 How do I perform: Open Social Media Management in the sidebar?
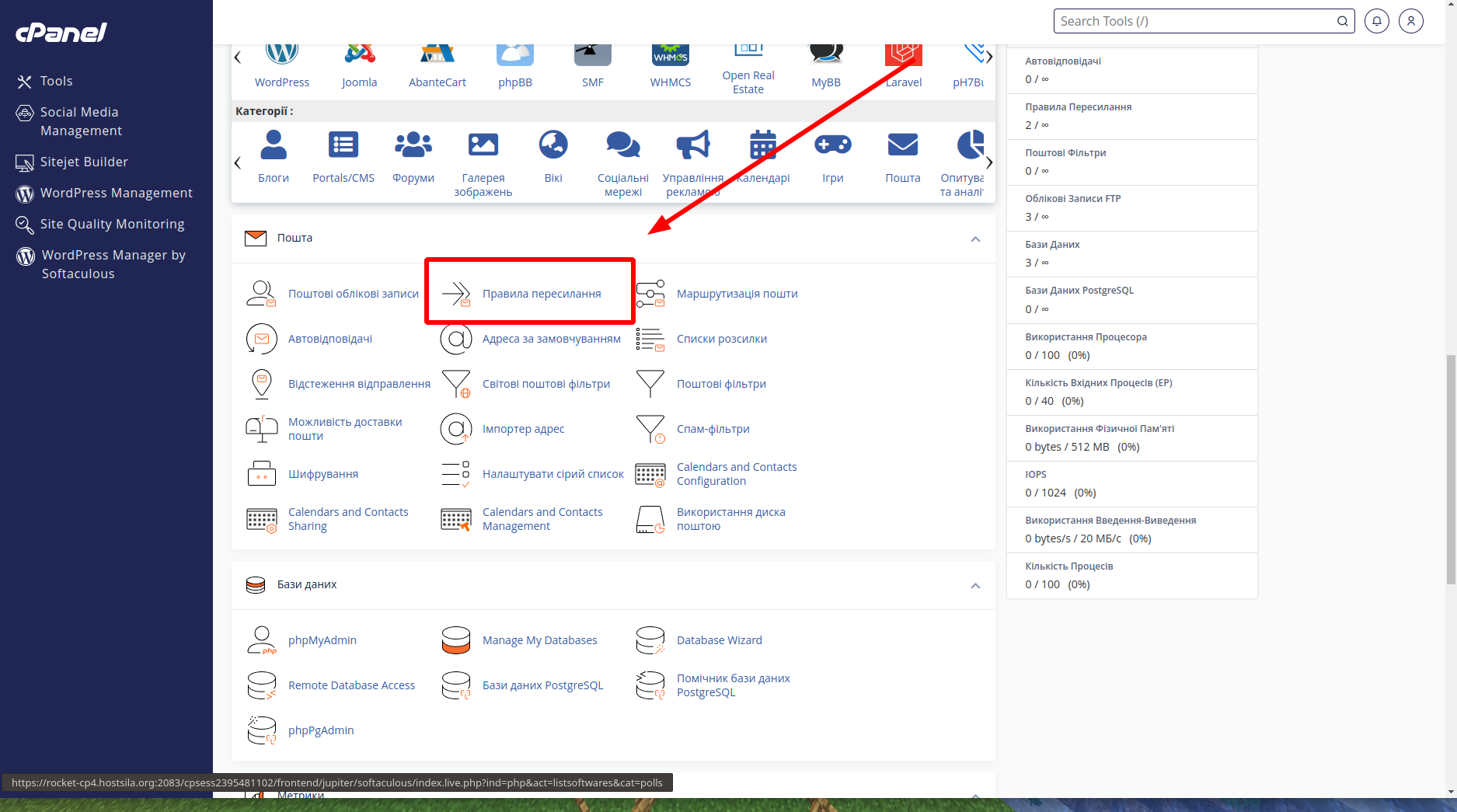click(81, 121)
